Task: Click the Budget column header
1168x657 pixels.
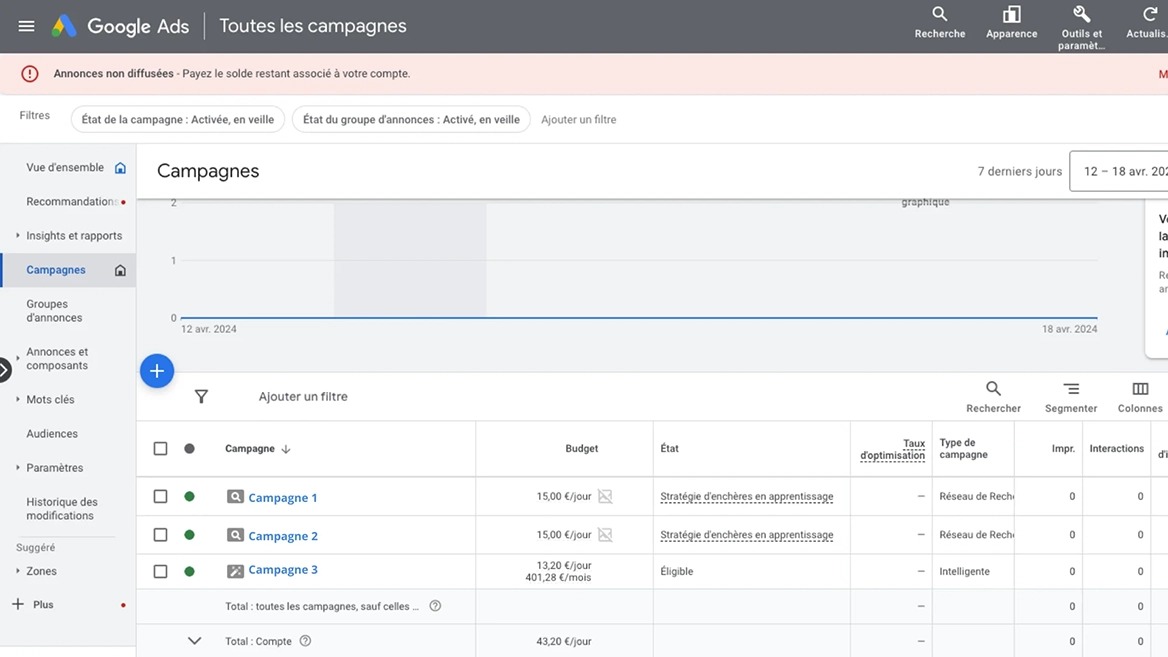Action: coord(582,448)
